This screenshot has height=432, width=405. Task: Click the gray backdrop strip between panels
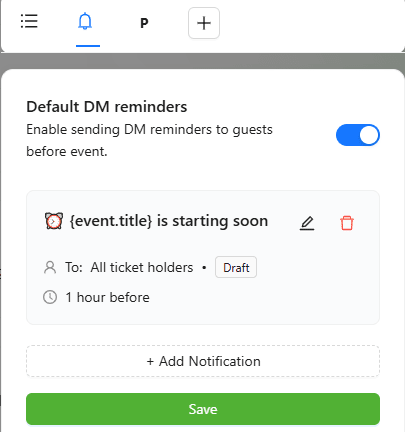202,61
